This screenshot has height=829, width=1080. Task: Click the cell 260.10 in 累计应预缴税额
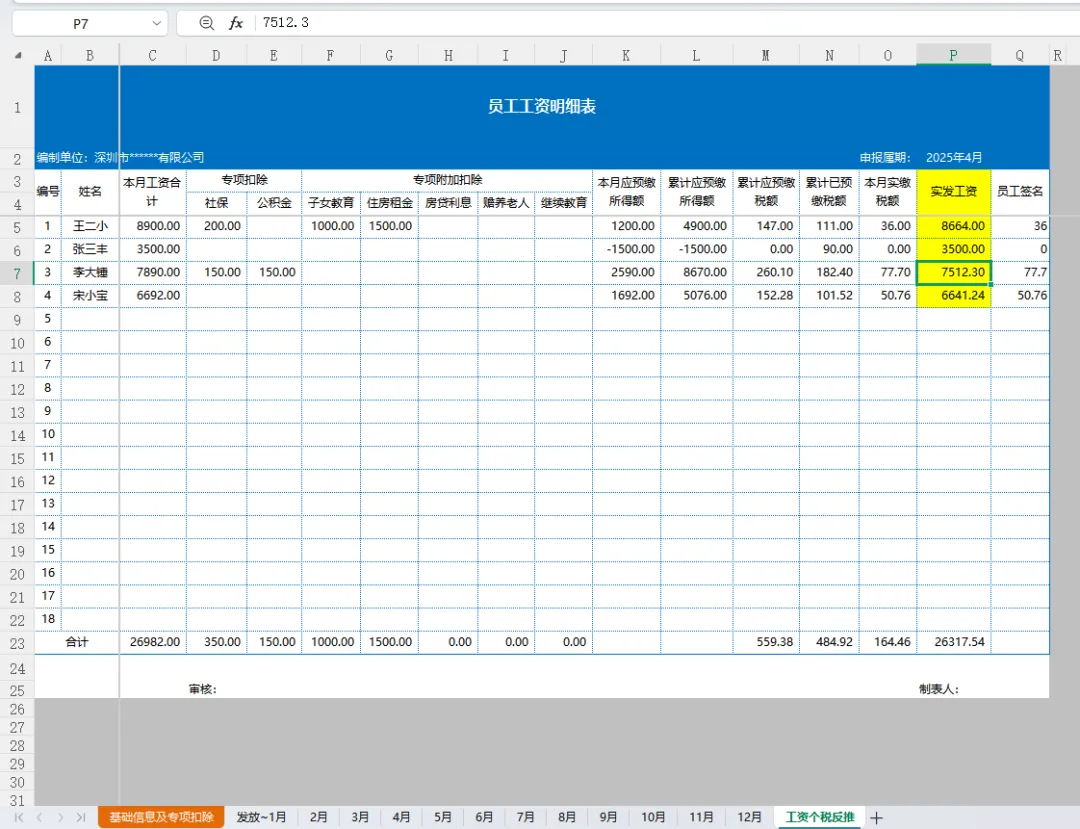tap(766, 272)
